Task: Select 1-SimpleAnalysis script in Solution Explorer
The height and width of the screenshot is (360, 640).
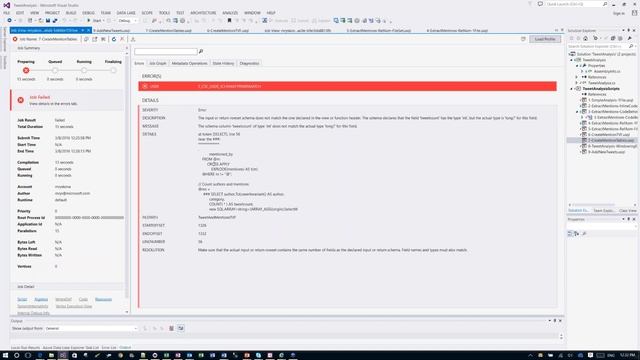Action: pyautogui.click(x=611, y=100)
